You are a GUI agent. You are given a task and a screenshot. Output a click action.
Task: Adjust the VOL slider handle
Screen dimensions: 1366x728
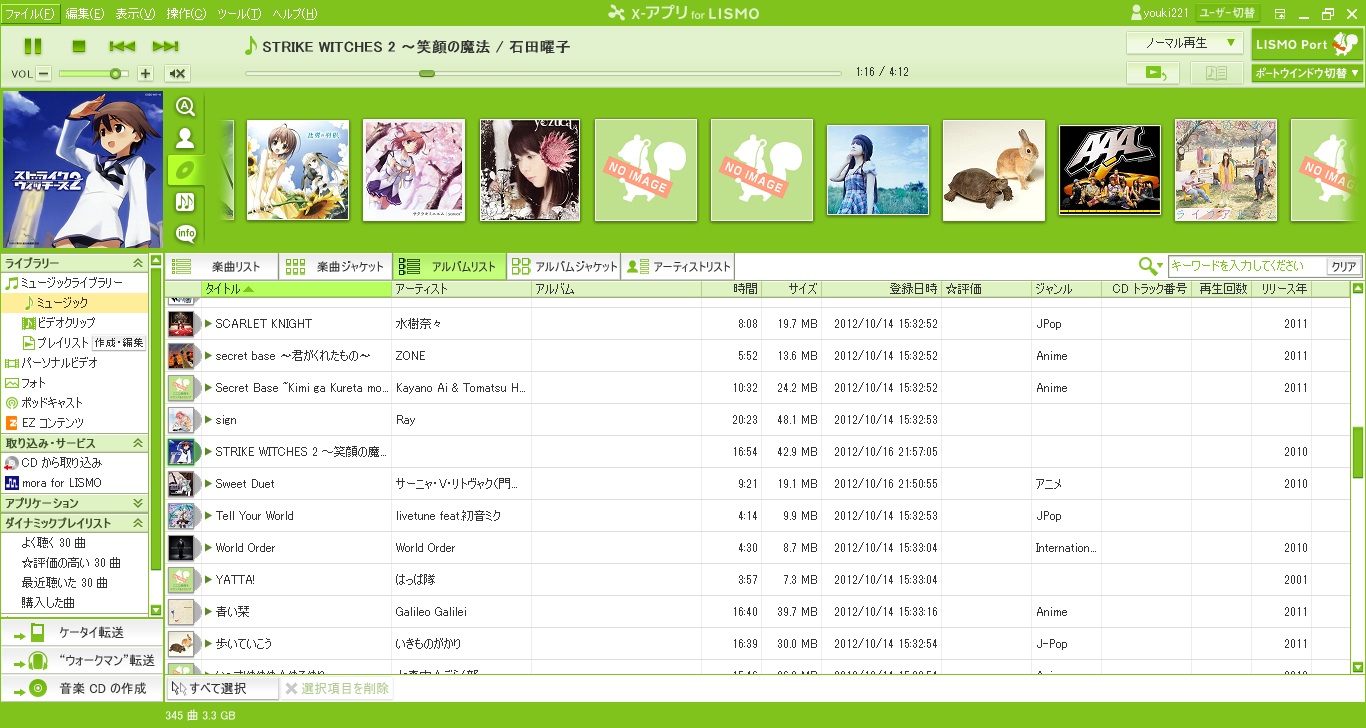[x=115, y=73]
